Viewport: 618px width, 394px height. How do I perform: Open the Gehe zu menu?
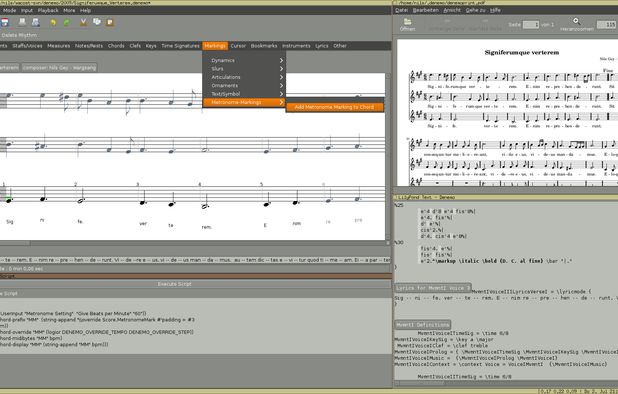[x=475, y=10]
